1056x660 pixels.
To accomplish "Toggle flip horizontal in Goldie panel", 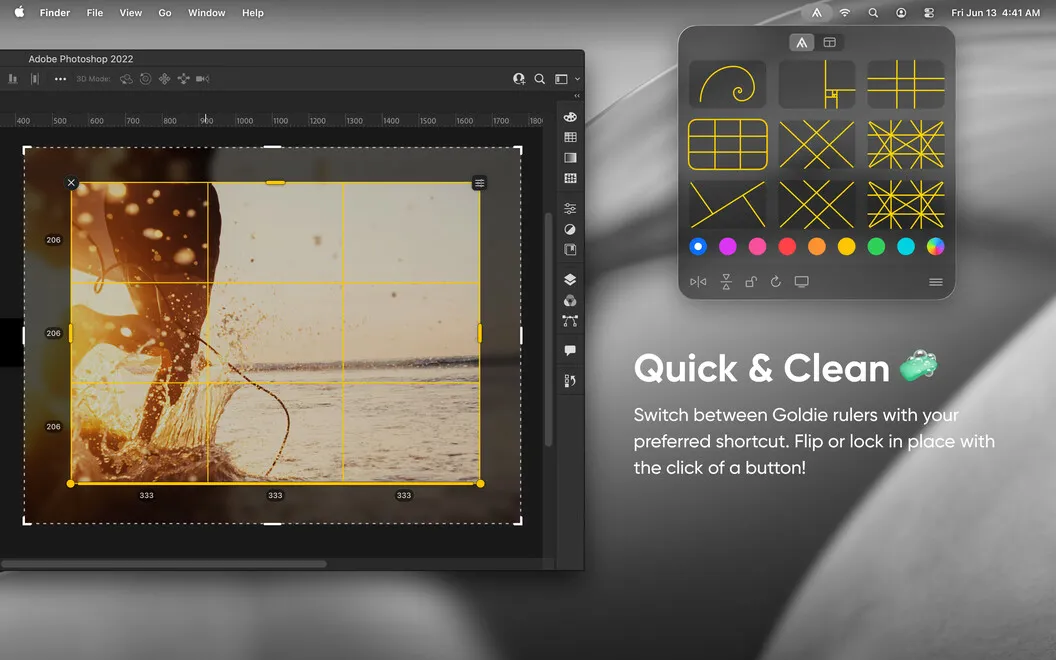I will [x=698, y=282].
